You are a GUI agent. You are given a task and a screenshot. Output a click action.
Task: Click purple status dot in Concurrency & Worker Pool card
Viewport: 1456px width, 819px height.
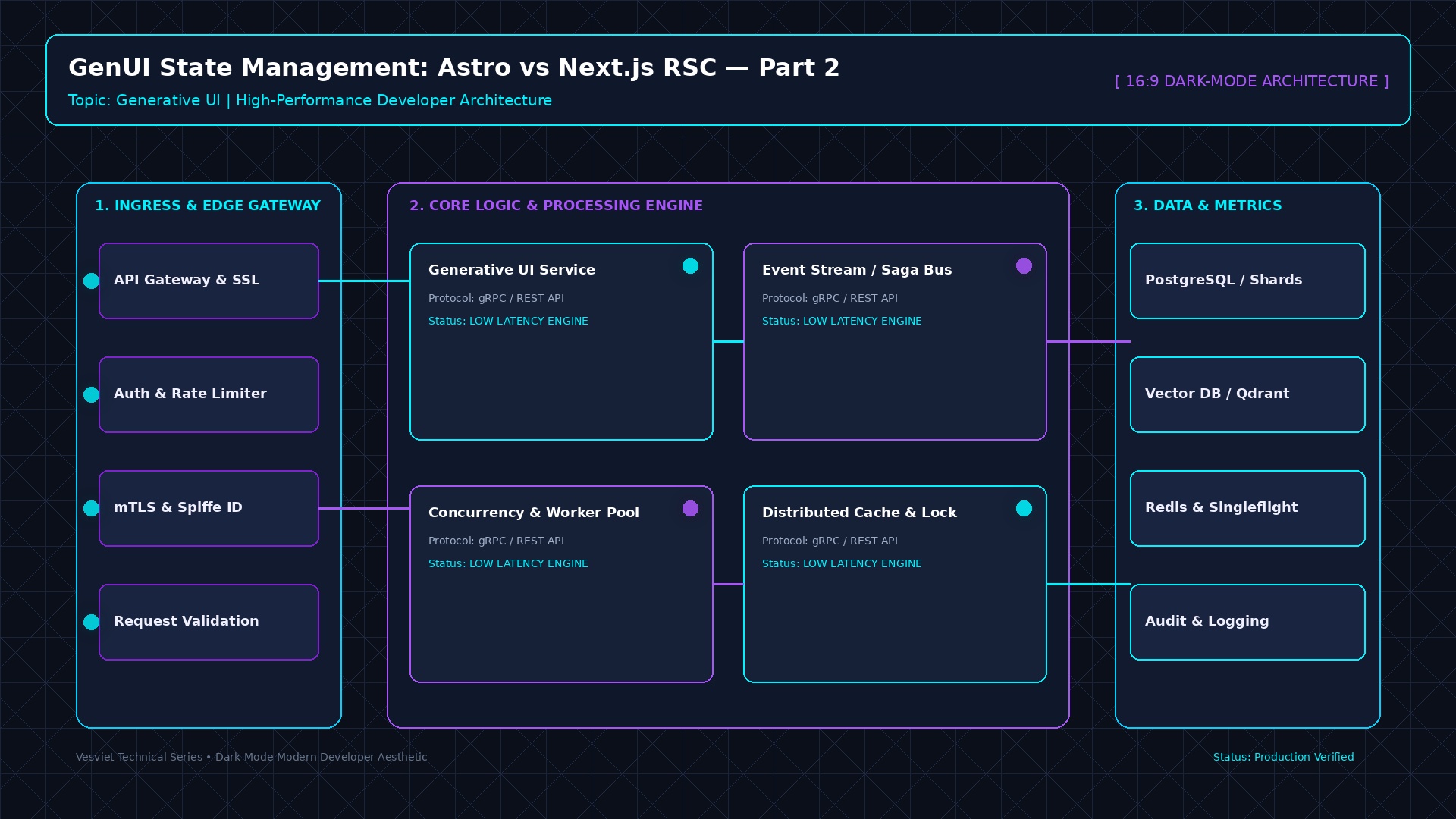pyautogui.click(x=690, y=508)
